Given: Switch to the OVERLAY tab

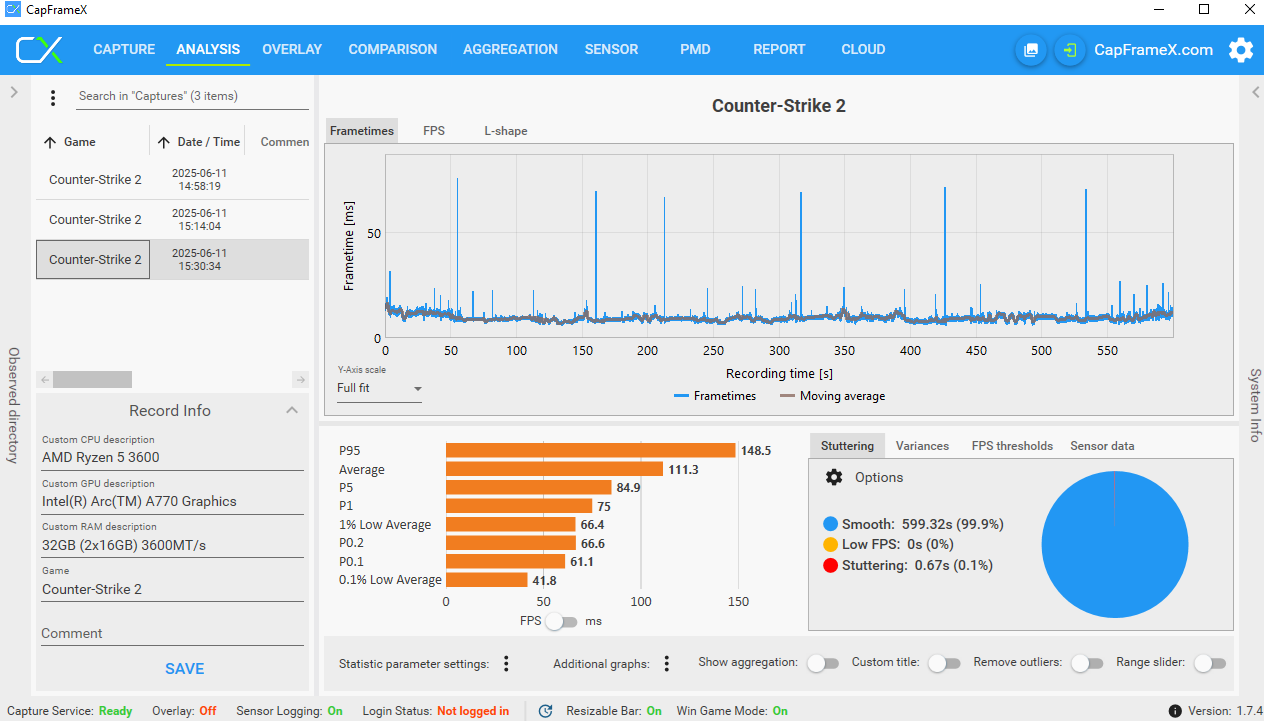Looking at the screenshot, I should coord(292,49).
